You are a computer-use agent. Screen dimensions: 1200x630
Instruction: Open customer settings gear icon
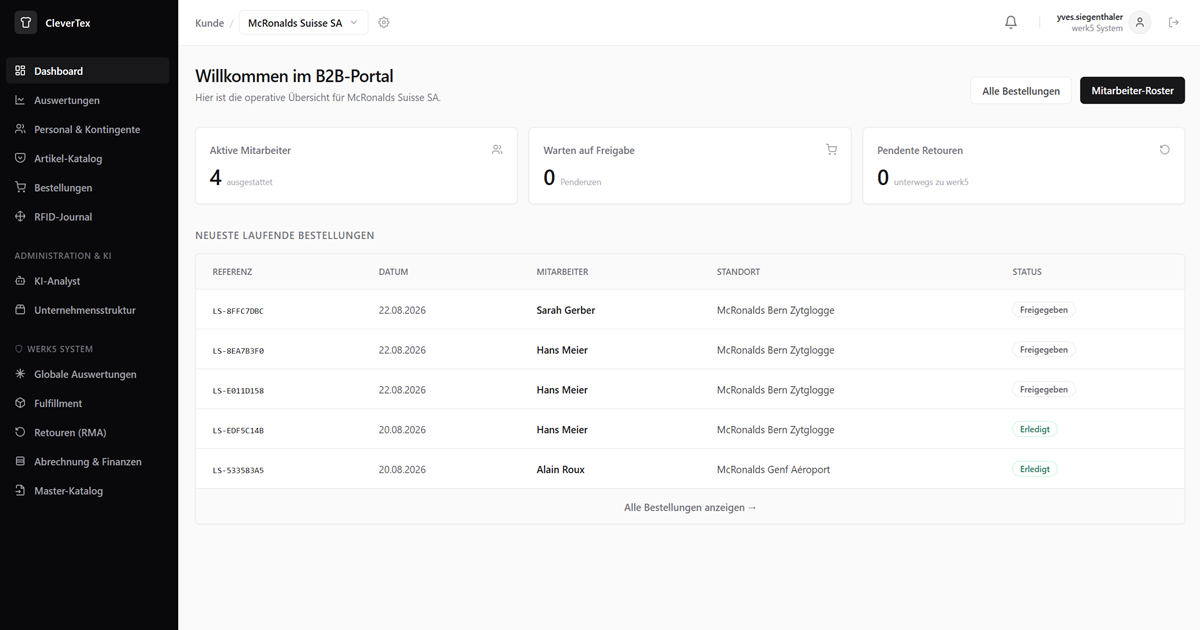click(x=384, y=23)
